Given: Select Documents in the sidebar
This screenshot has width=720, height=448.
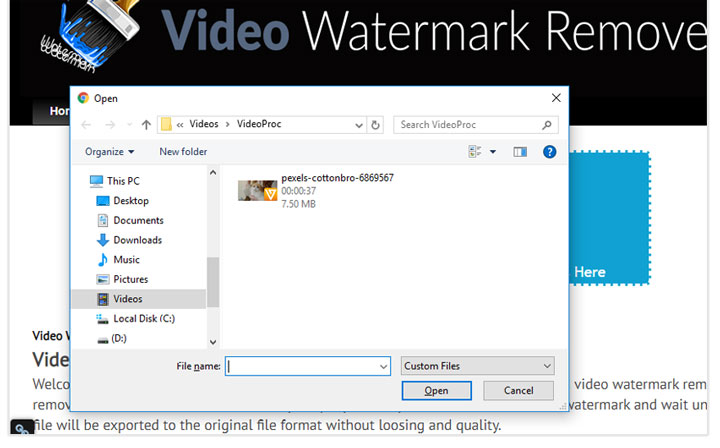Looking at the screenshot, I should [x=130, y=220].
